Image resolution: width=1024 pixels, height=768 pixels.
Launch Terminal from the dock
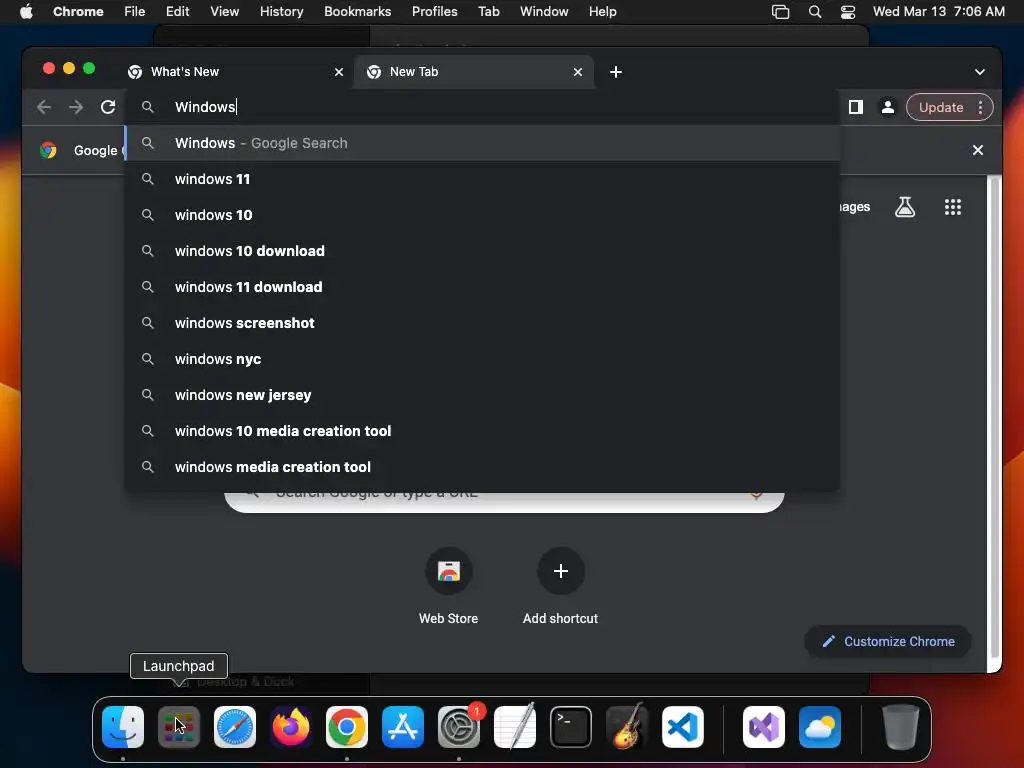[571, 727]
